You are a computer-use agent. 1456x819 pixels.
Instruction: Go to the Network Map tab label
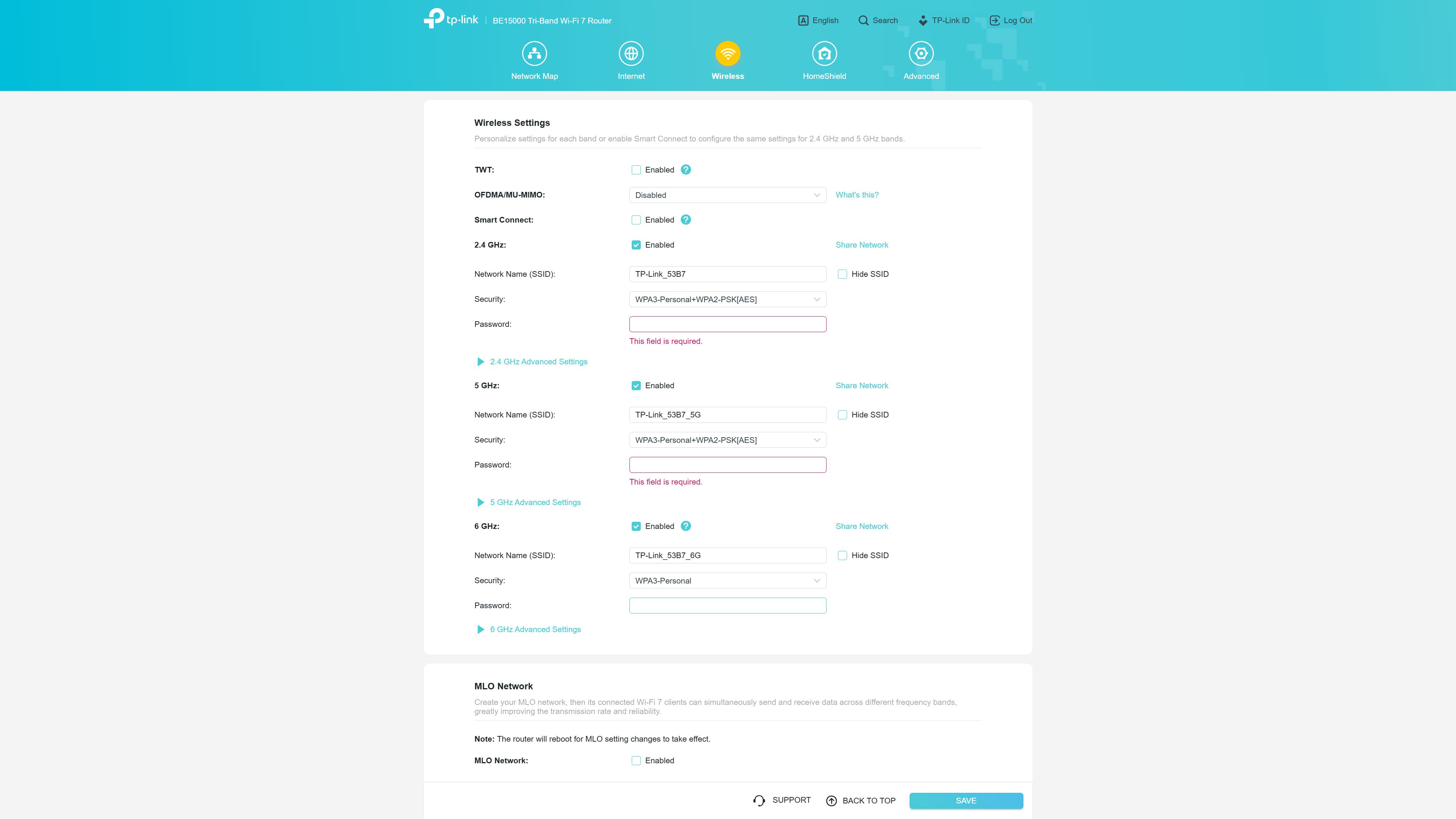click(534, 76)
